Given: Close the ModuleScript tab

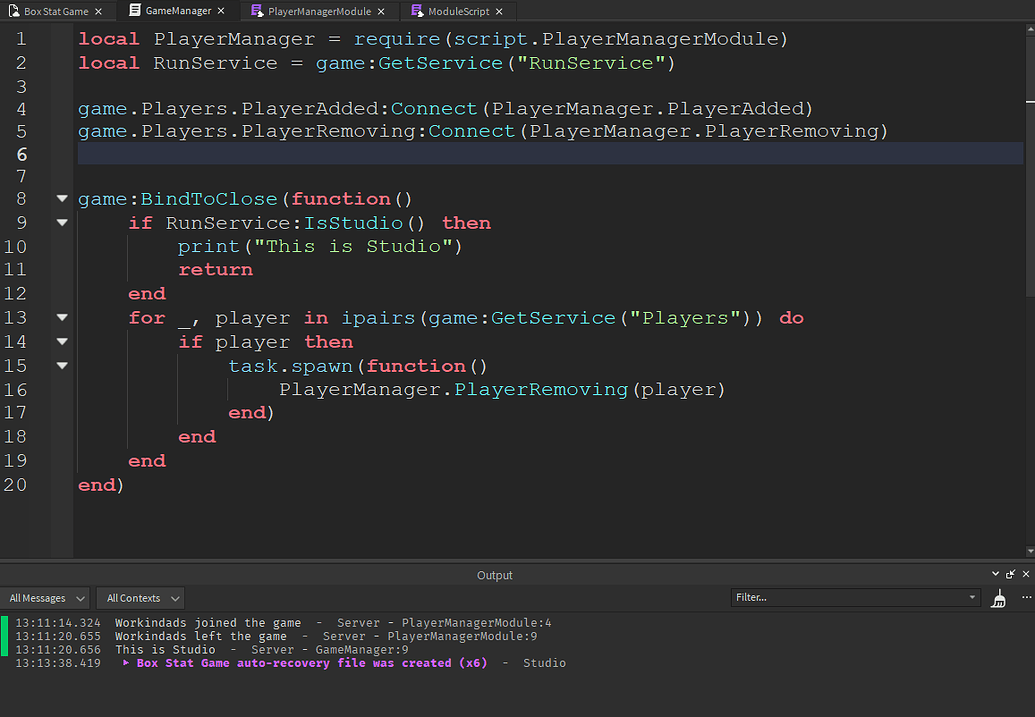Looking at the screenshot, I should point(499,11).
